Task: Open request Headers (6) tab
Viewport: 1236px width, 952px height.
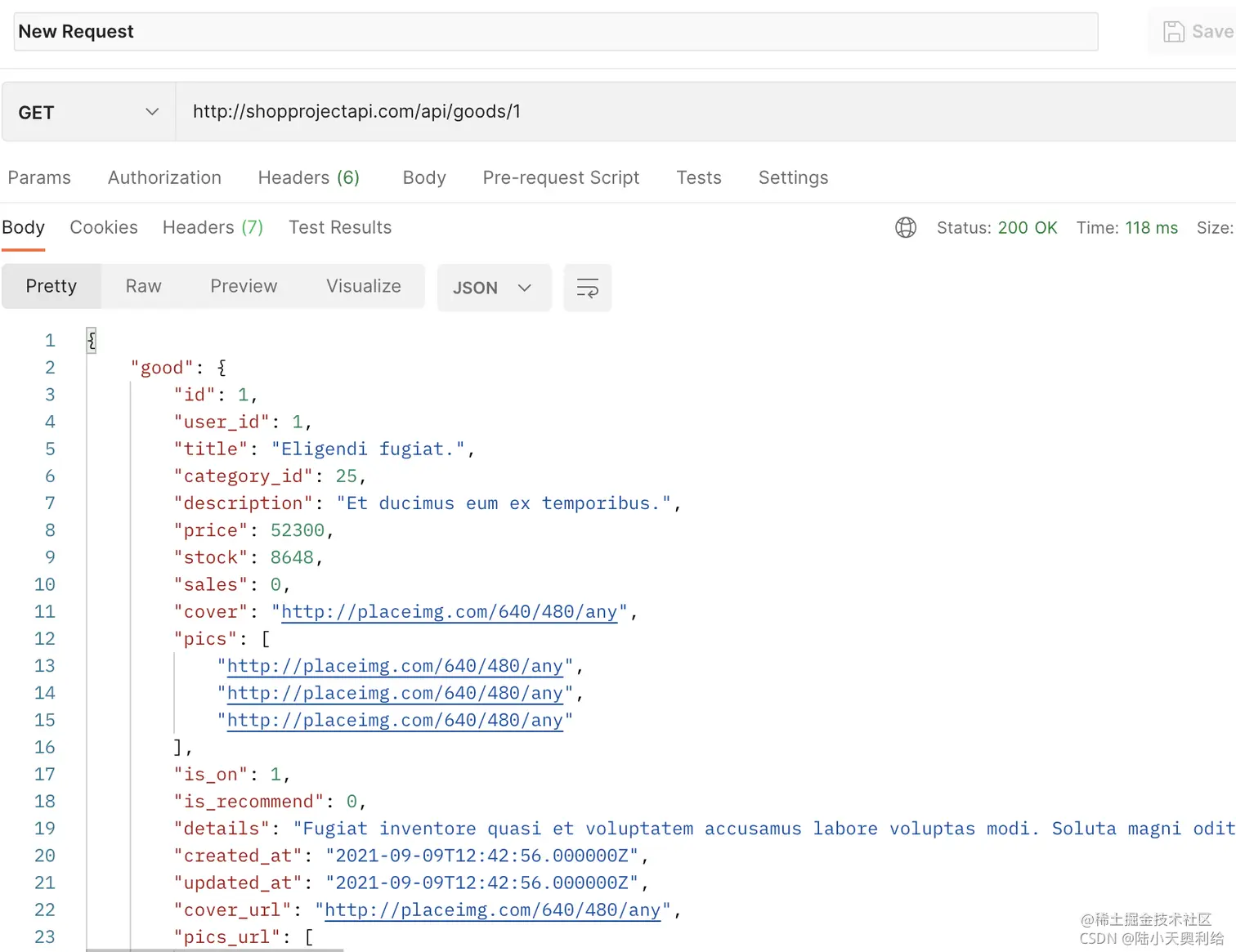Action: point(309,177)
